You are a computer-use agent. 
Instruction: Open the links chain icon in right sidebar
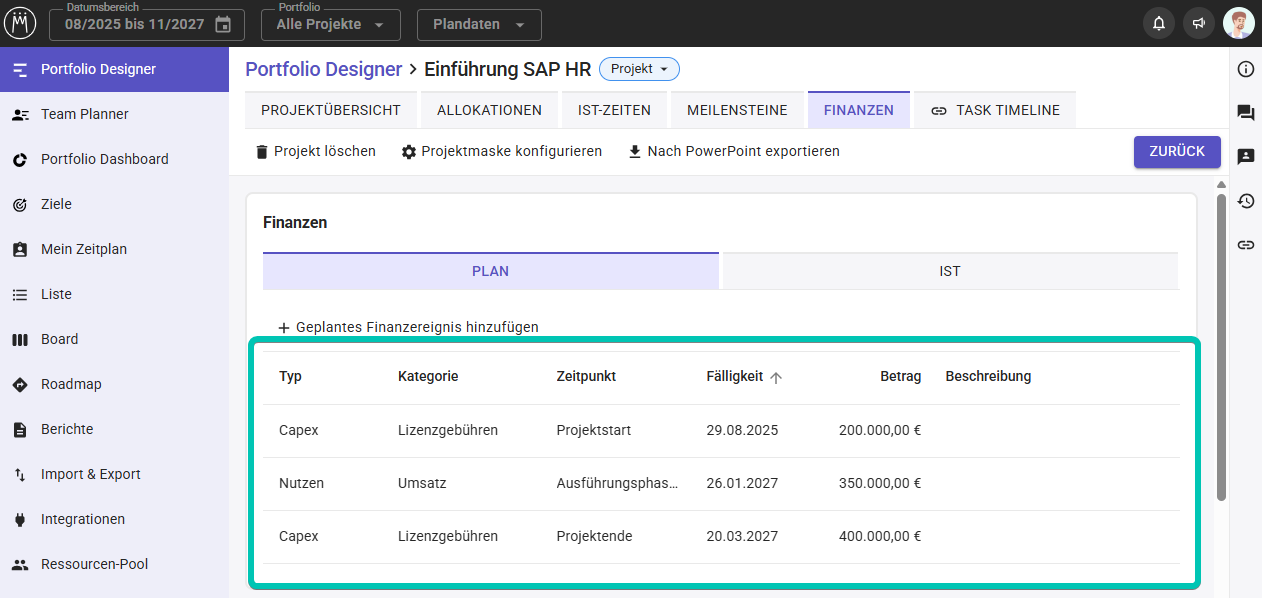click(x=1245, y=245)
